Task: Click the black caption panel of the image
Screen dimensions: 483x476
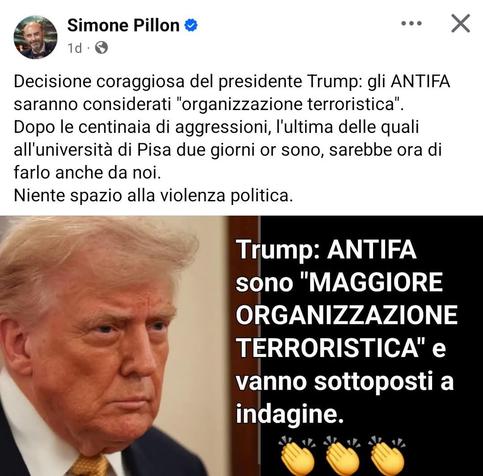Action: [x=371, y=346]
